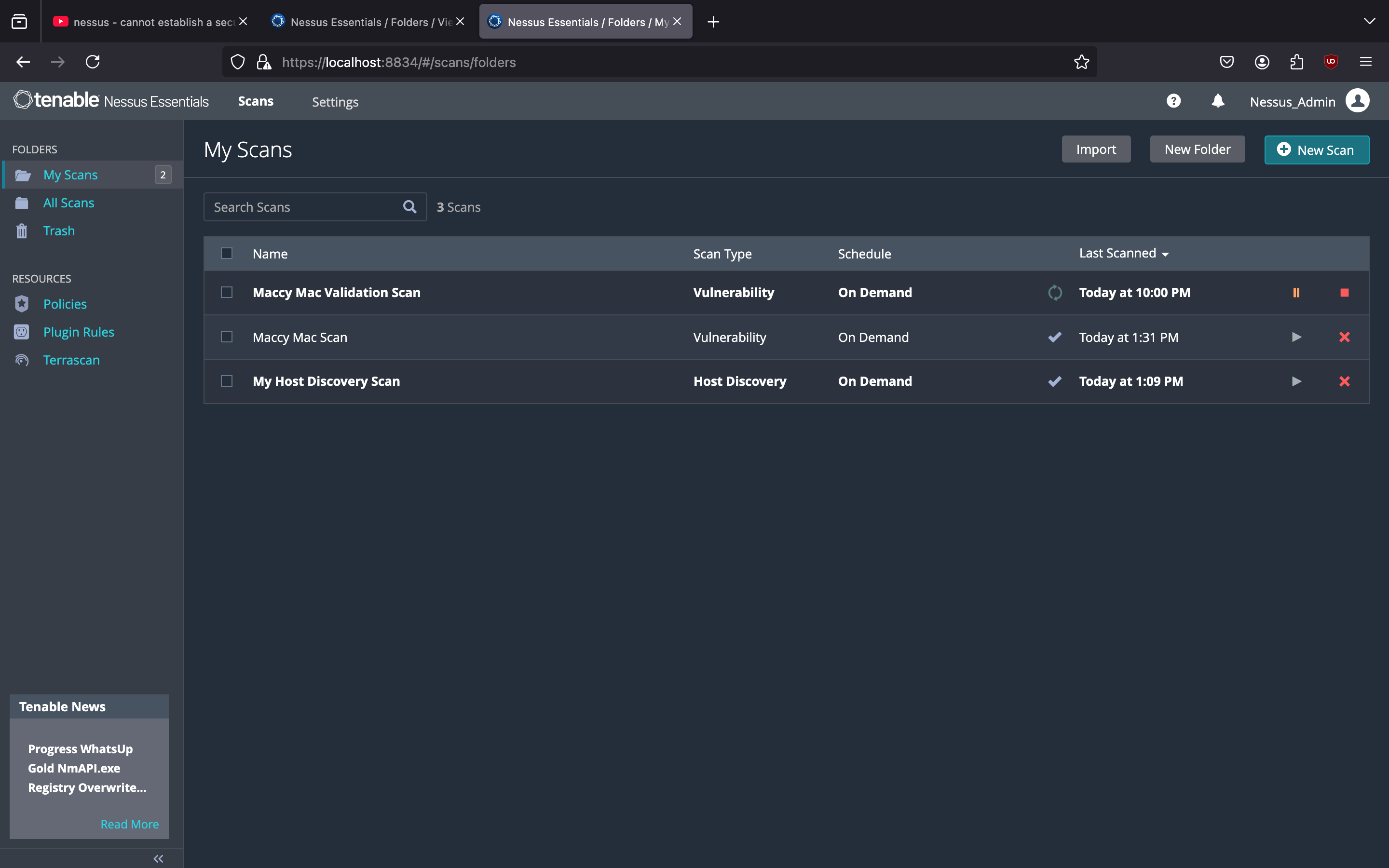The width and height of the screenshot is (1389, 868).
Task: Tick the My Host Discovery Scan checkbox
Action: tap(227, 381)
